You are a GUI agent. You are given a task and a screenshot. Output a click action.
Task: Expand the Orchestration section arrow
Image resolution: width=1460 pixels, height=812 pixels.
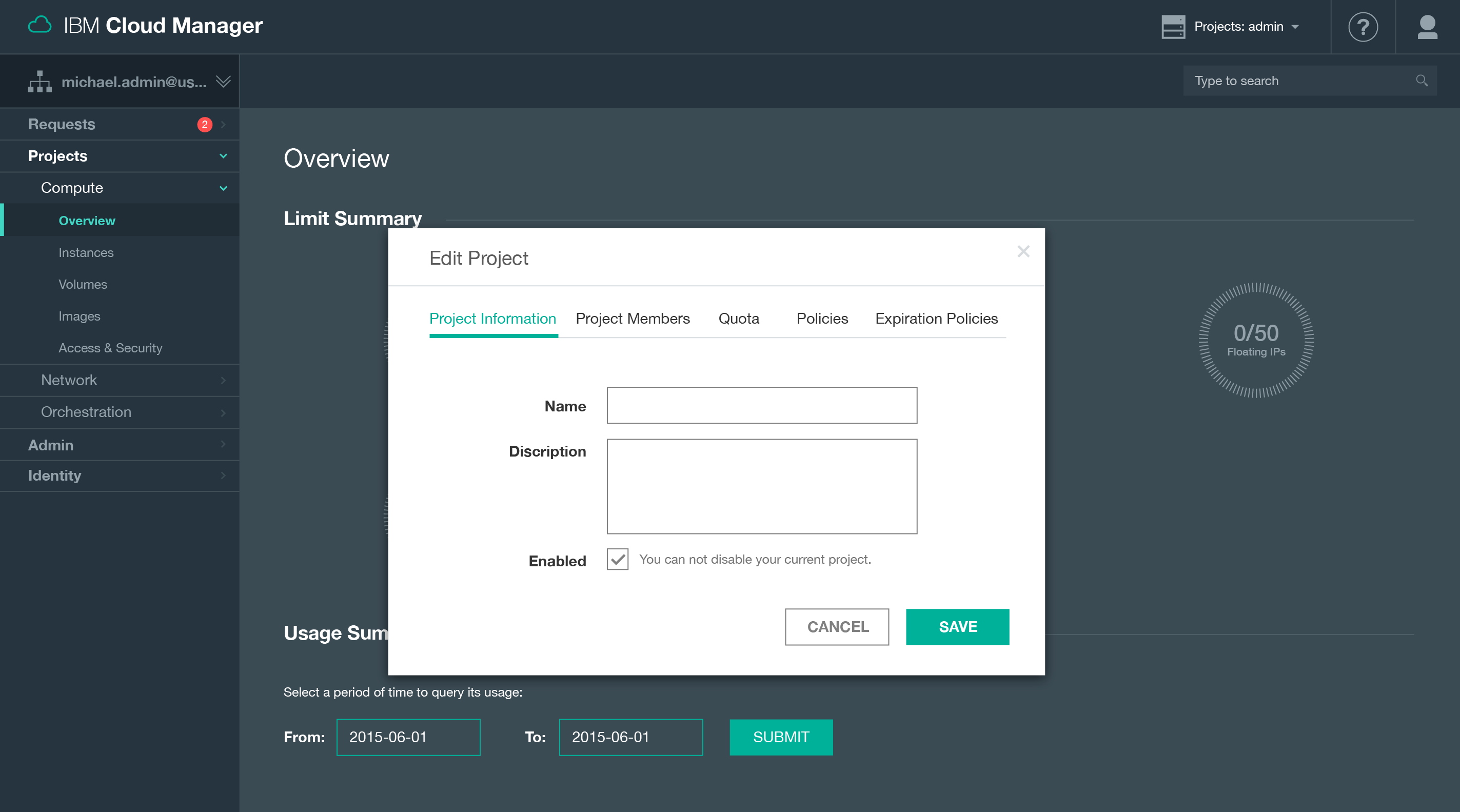click(223, 412)
